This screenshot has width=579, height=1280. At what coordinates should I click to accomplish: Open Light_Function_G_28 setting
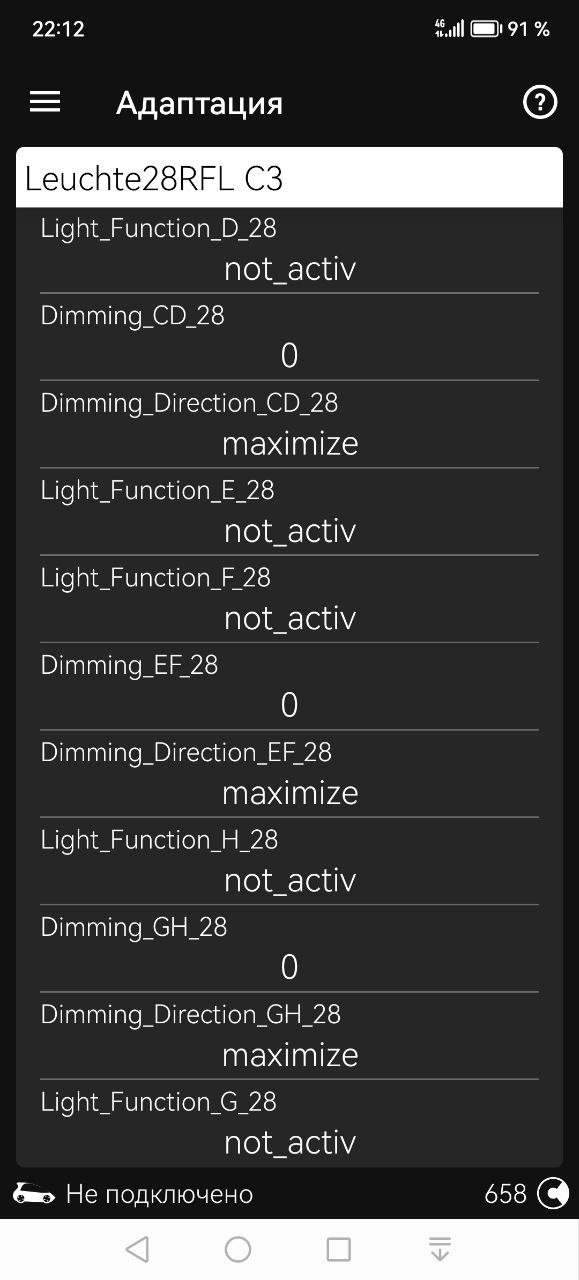[x=289, y=1123]
